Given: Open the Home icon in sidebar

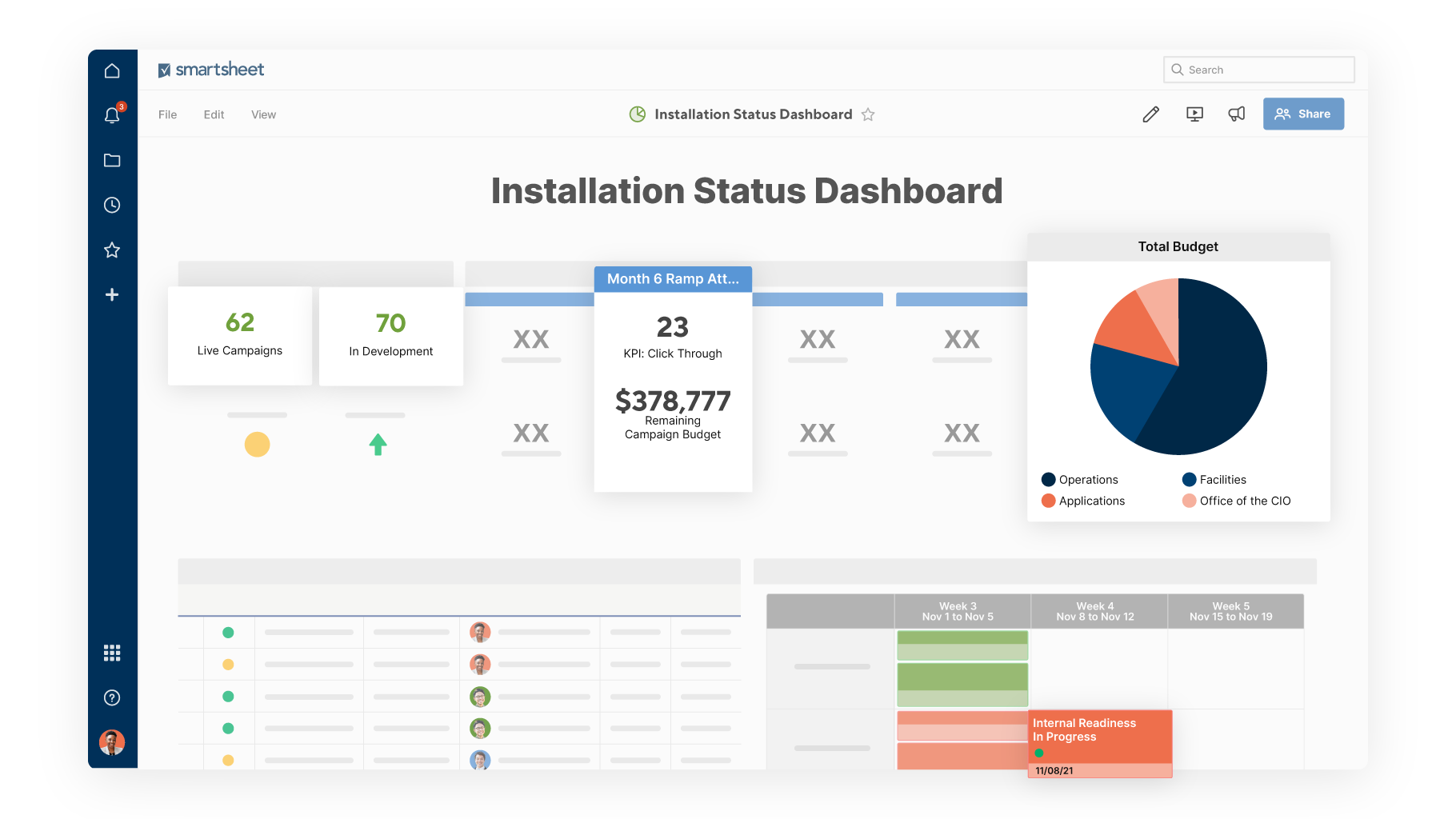Looking at the screenshot, I should 112,71.
